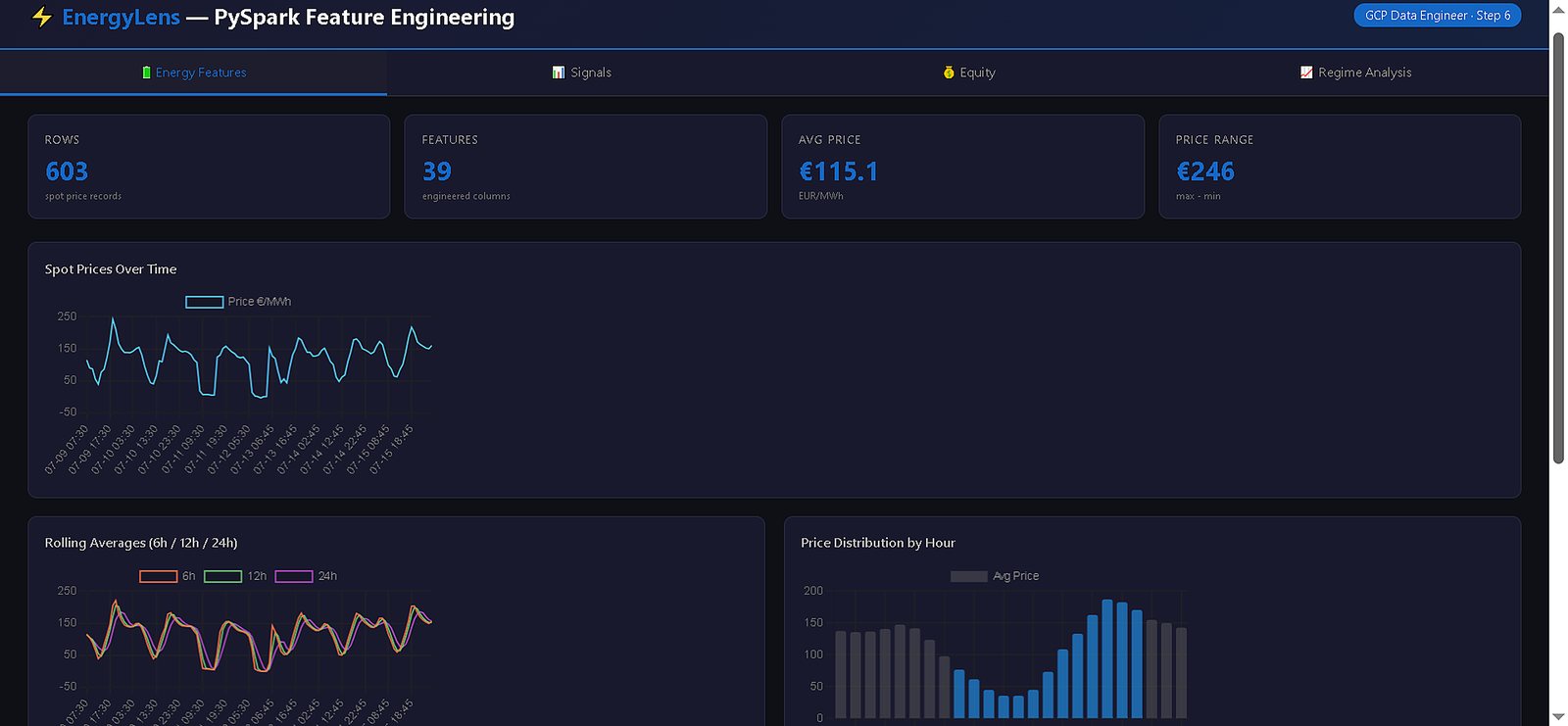Viewport: 1568px width, 726px height.
Task: Toggle the 12h rolling average legend
Action: [x=235, y=576]
